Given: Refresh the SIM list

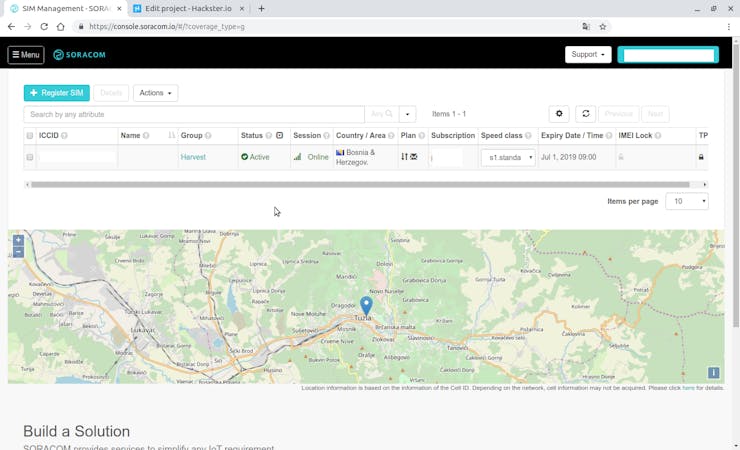Looking at the screenshot, I should pyautogui.click(x=585, y=114).
